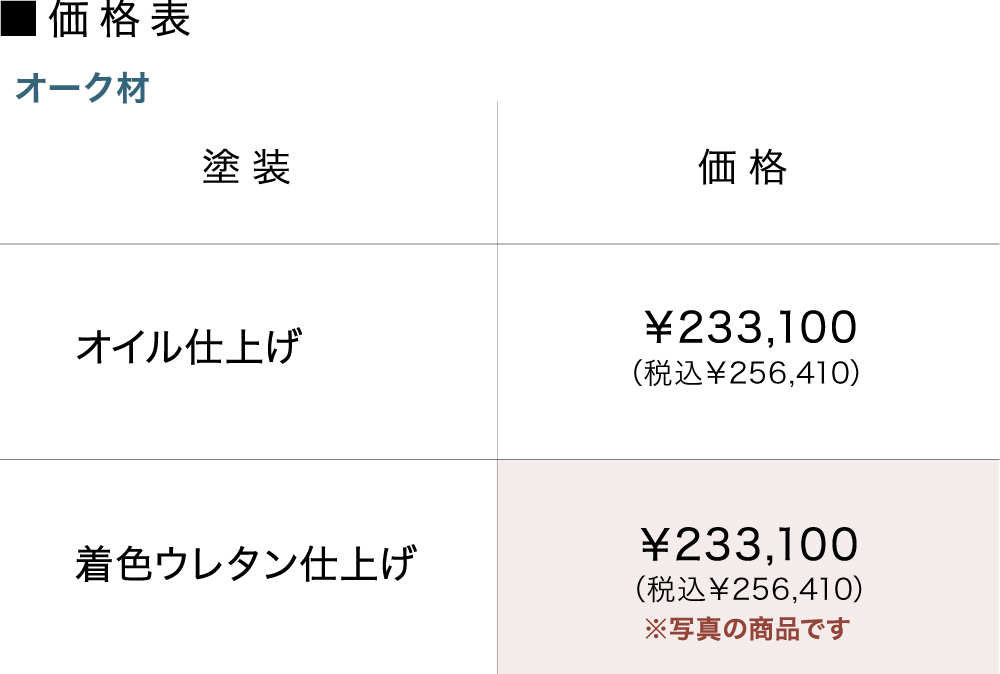Click the ¥233,100 price for 着色ウレタン仕上げ
This screenshot has width=1000, height=674.
click(x=749, y=545)
